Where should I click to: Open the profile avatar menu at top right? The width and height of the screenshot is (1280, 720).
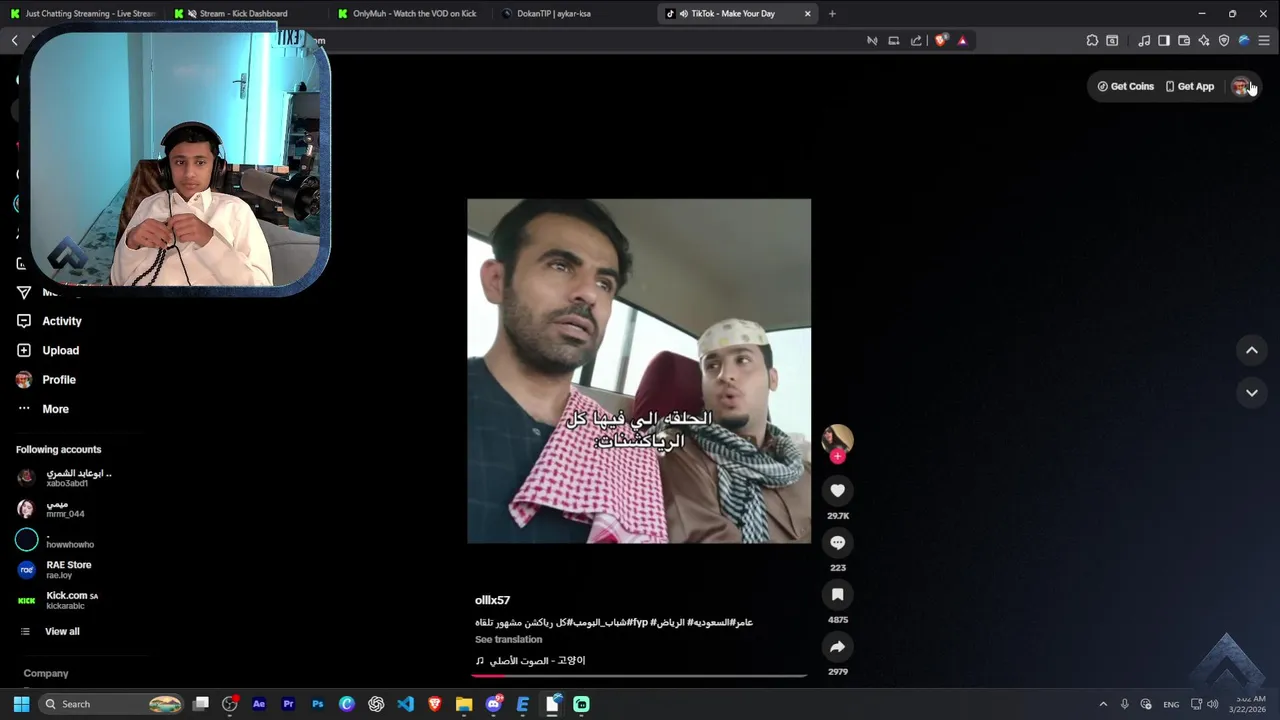[1240, 87]
